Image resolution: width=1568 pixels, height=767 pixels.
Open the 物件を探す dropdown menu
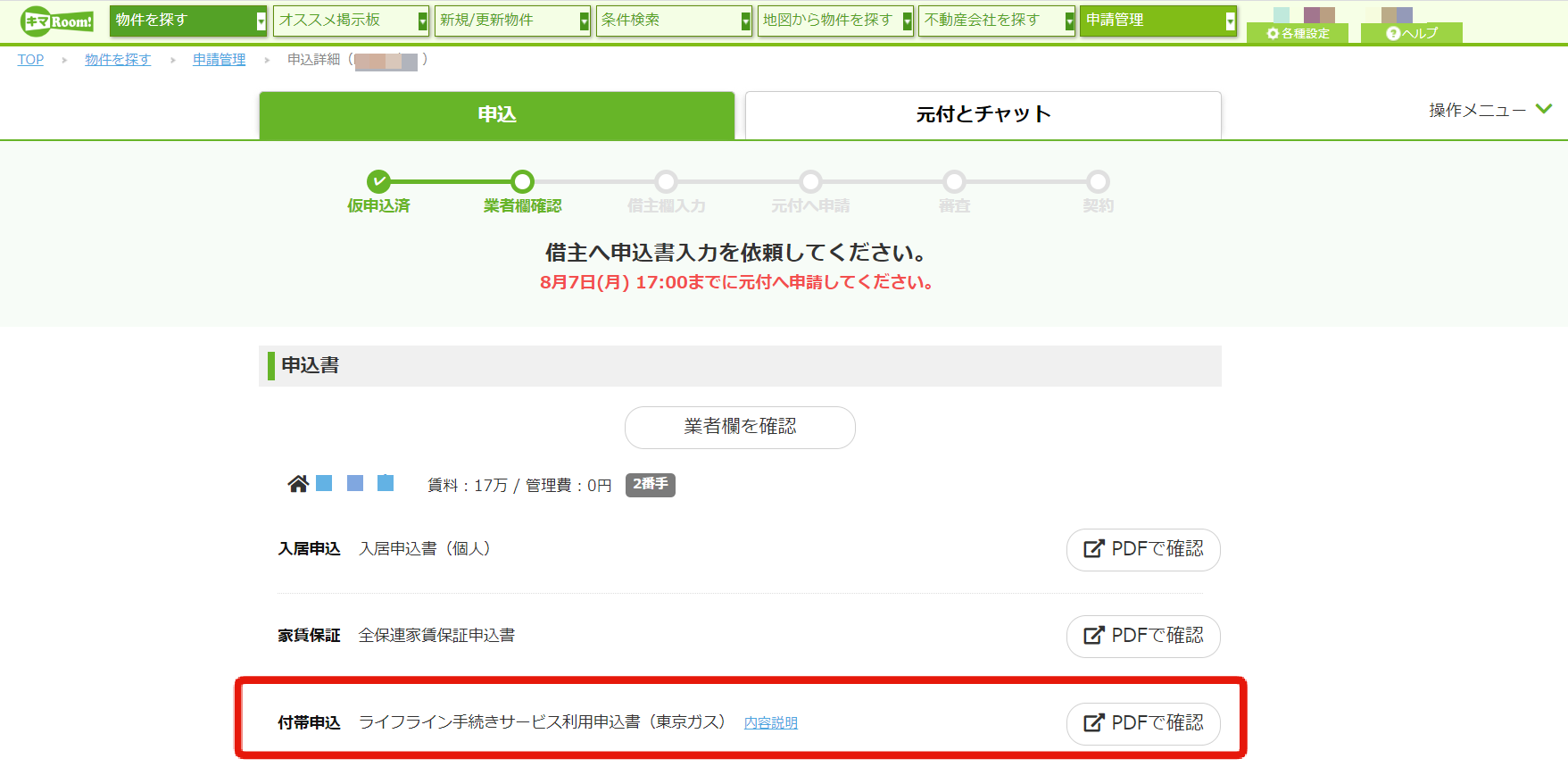(188, 21)
